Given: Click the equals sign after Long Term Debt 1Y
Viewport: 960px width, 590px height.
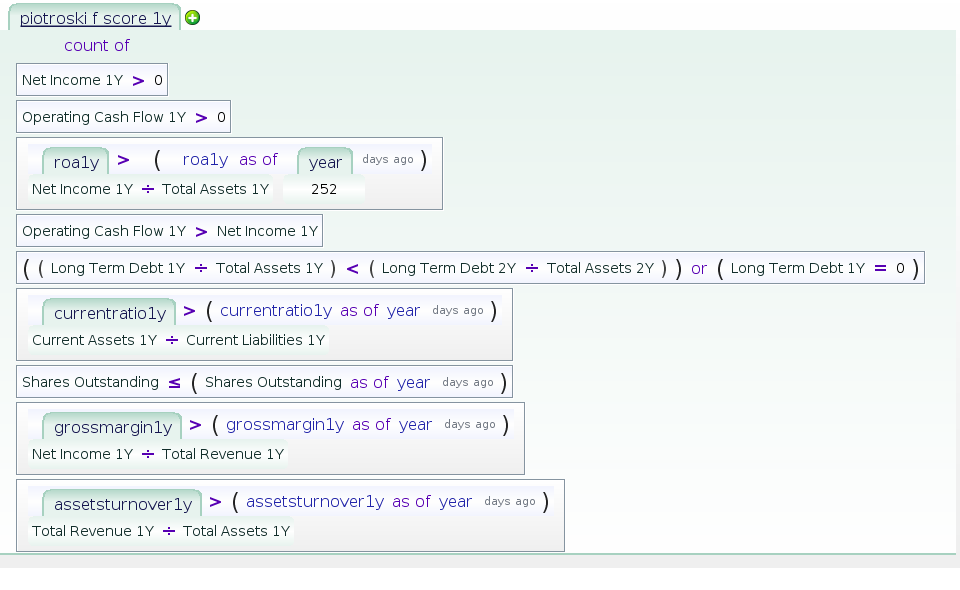Looking at the screenshot, I should 880,268.
